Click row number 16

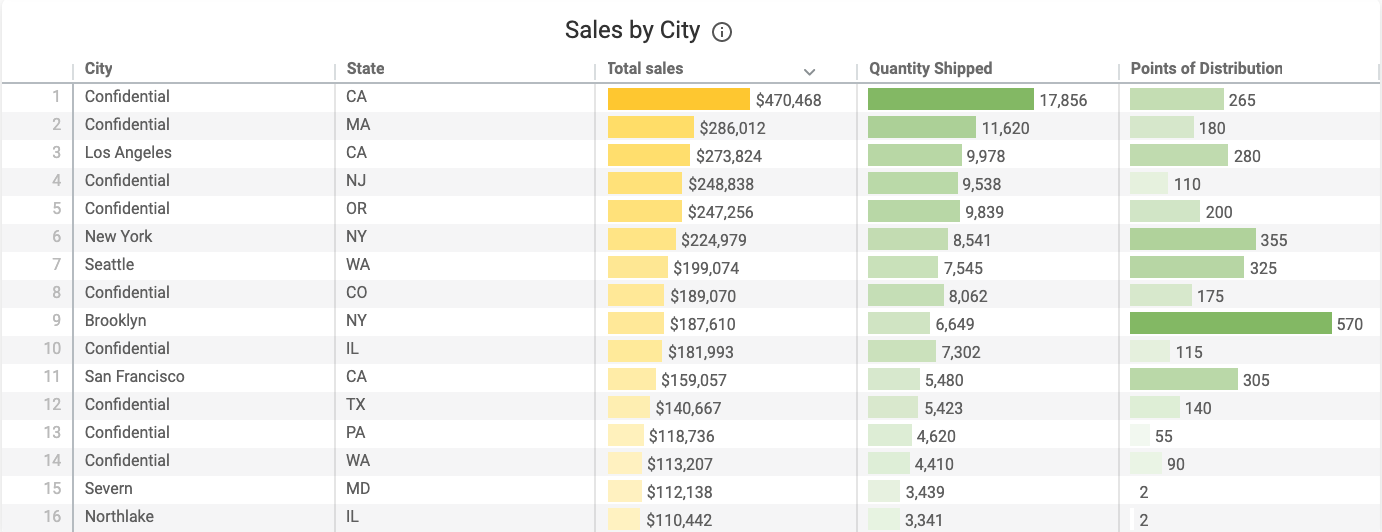[52, 517]
